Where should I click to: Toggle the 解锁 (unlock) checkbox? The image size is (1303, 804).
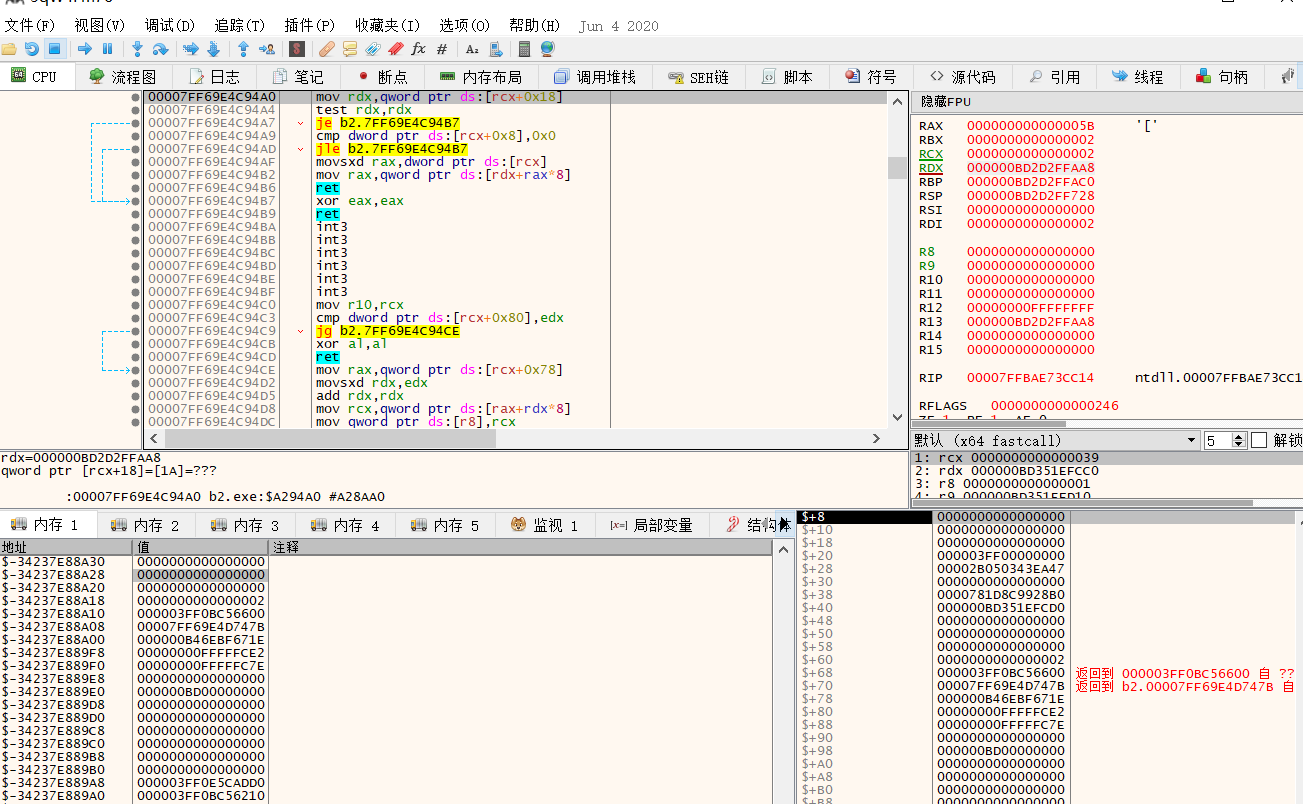tap(1259, 440)
